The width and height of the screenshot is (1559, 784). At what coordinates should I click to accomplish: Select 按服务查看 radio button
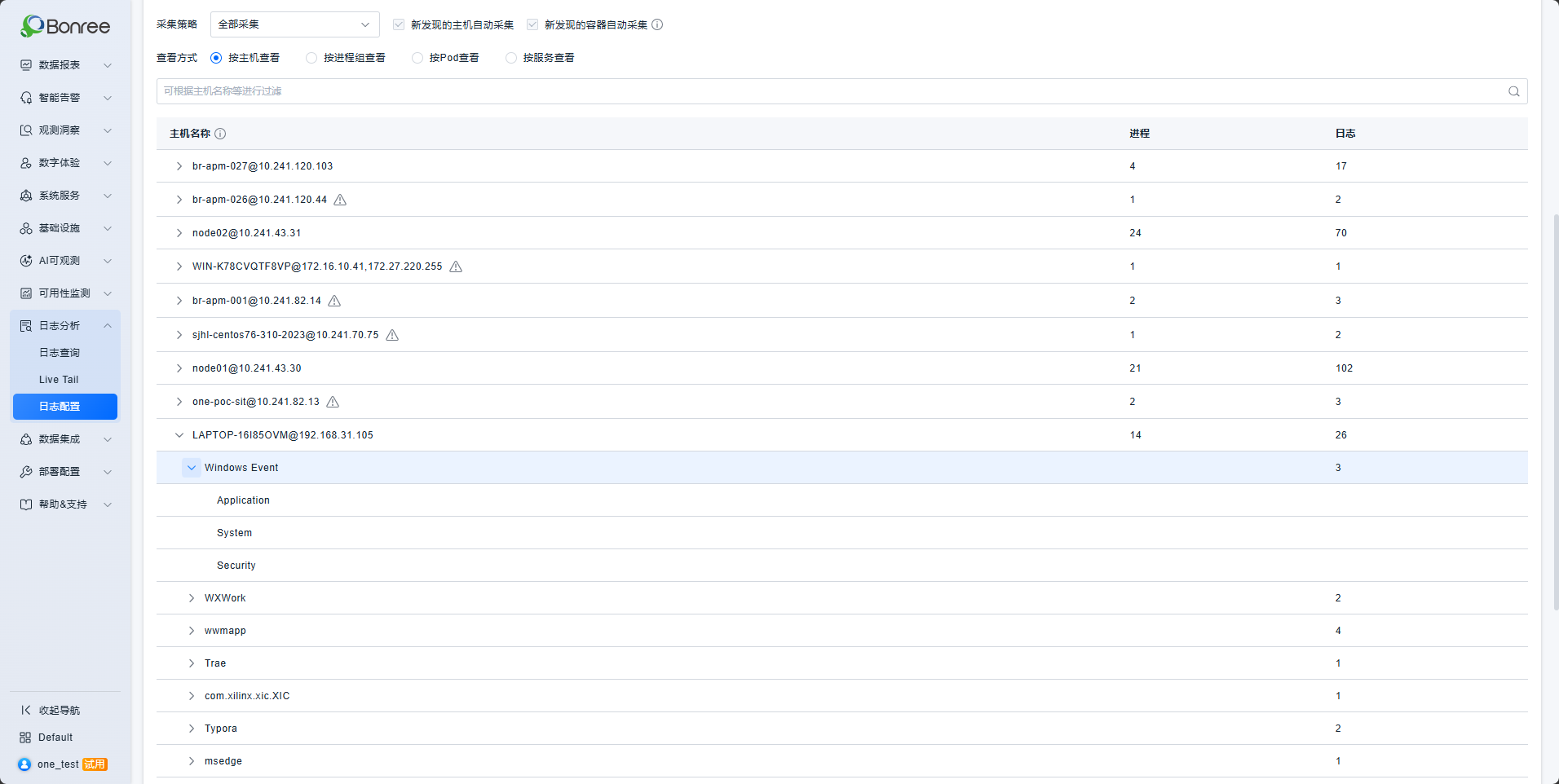tap(511, 58)
